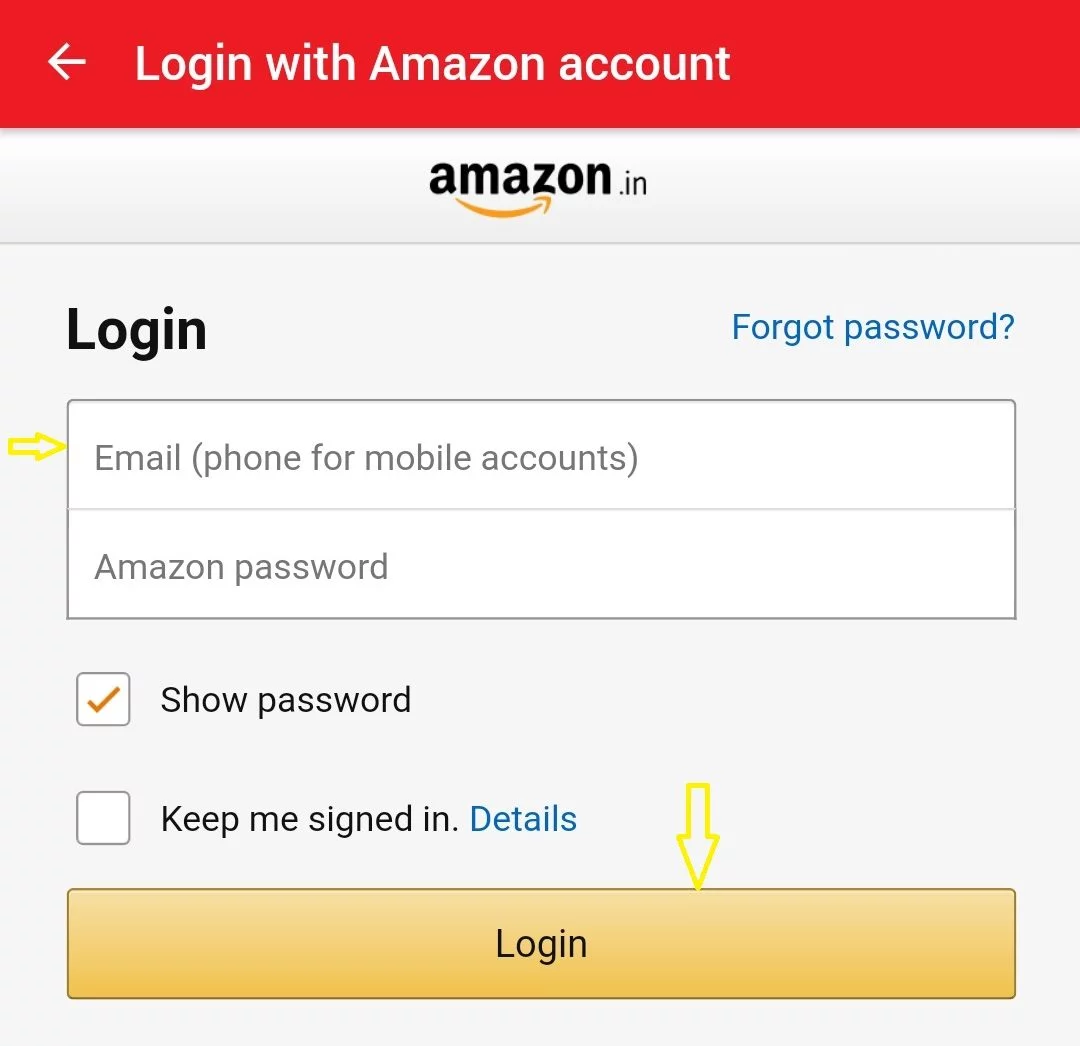Click the orange Amazon smile arrow
The height and width of the screenshot is (1046, 1080).
(x=504, y=206)
